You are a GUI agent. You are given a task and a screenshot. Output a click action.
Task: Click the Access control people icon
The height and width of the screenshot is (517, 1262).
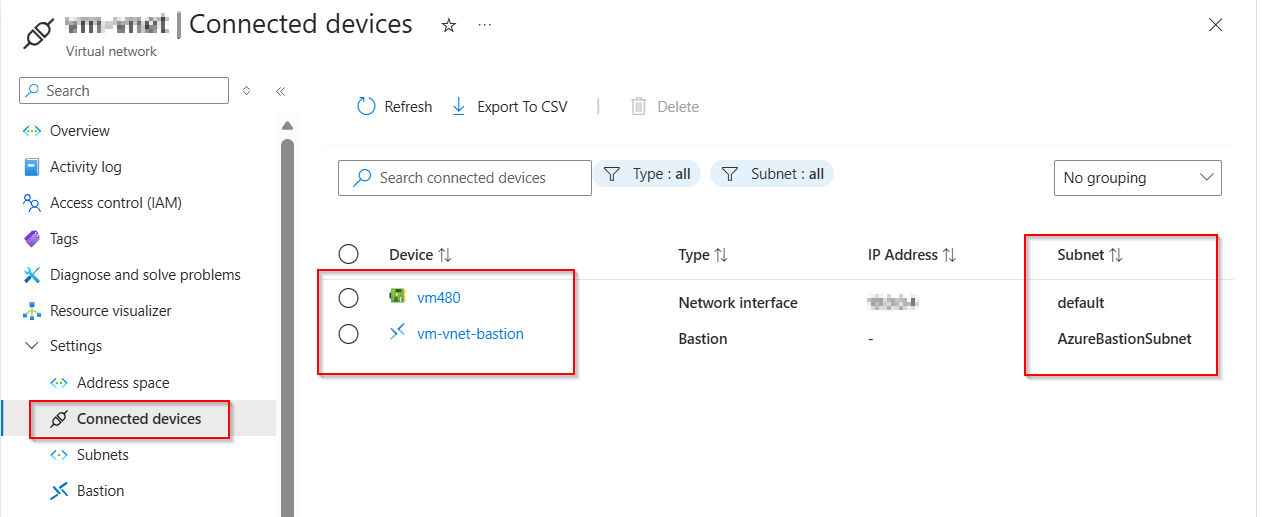(x=31, y=203)
